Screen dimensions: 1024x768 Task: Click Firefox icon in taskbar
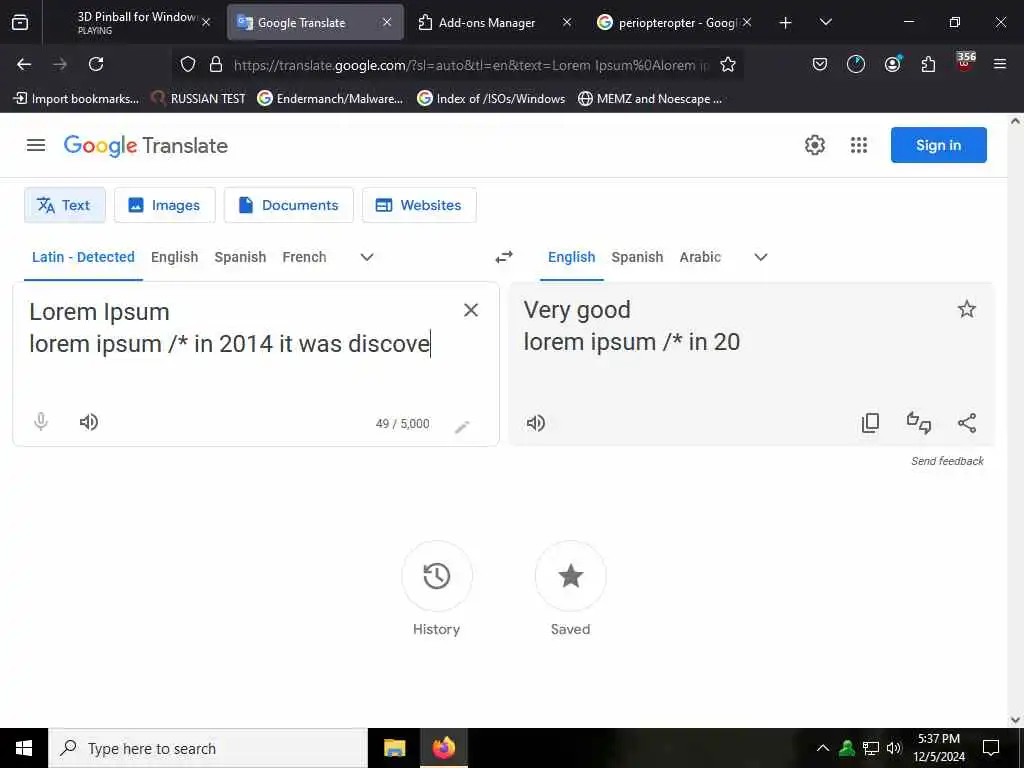(x=443, y=748)
